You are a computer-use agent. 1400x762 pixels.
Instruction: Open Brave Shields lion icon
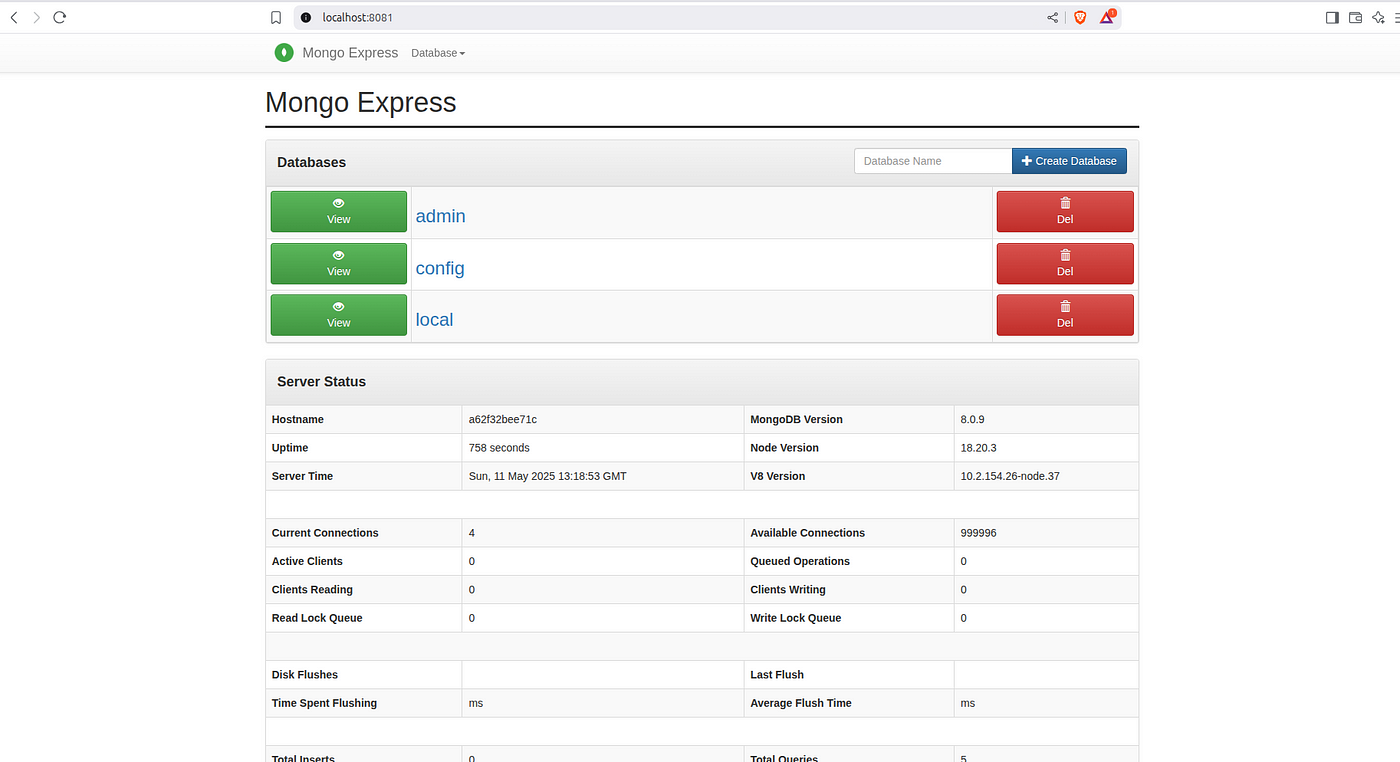(1080, 17)
